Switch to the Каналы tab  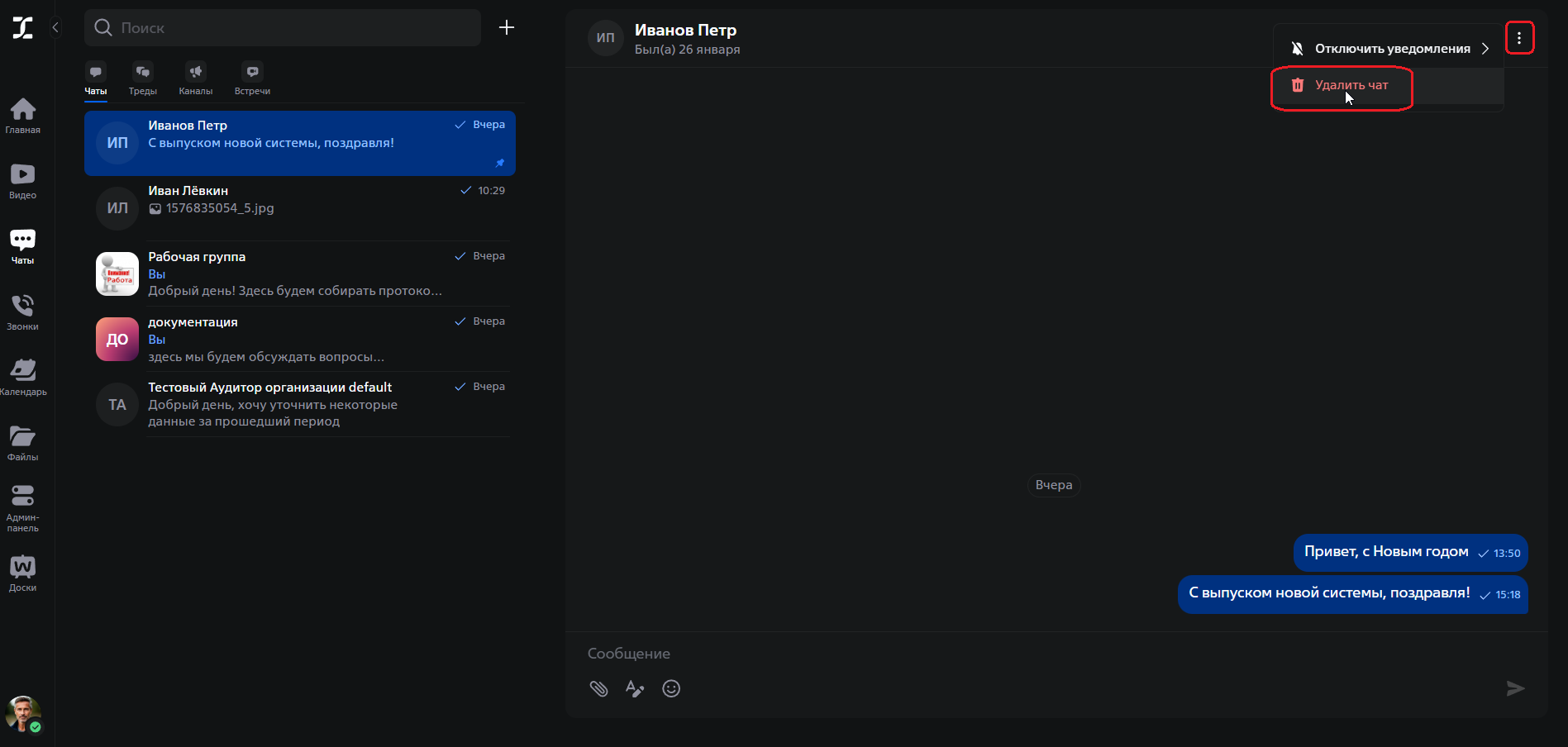[x=196, y=79]
